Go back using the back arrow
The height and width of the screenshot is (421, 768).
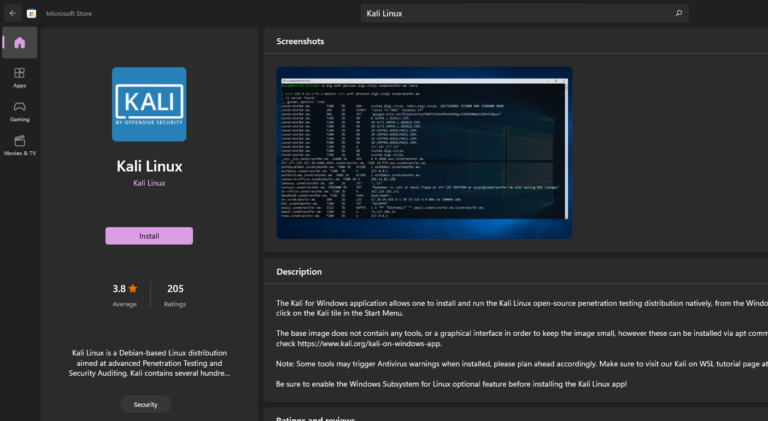(x=13, y=13)
